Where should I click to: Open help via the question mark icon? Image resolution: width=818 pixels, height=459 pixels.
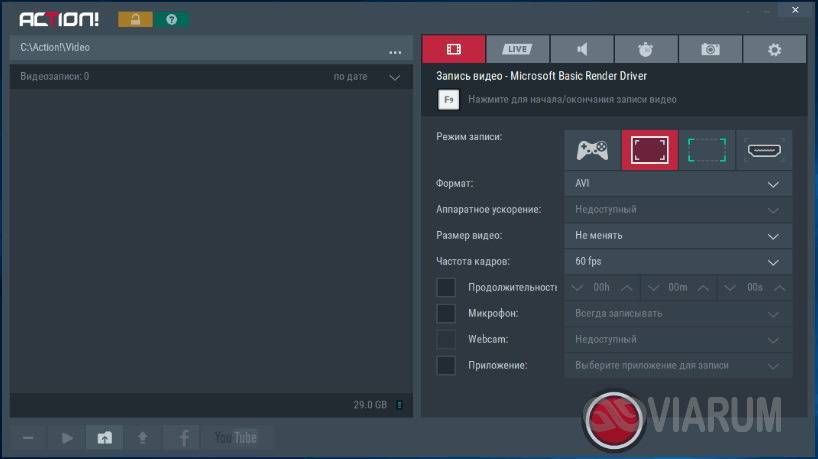171,20
